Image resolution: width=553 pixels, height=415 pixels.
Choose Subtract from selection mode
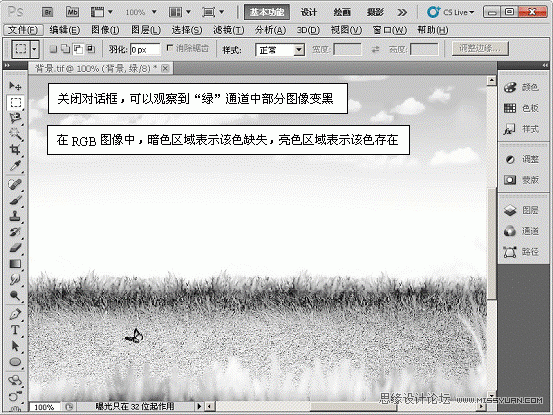pos(78,49)
